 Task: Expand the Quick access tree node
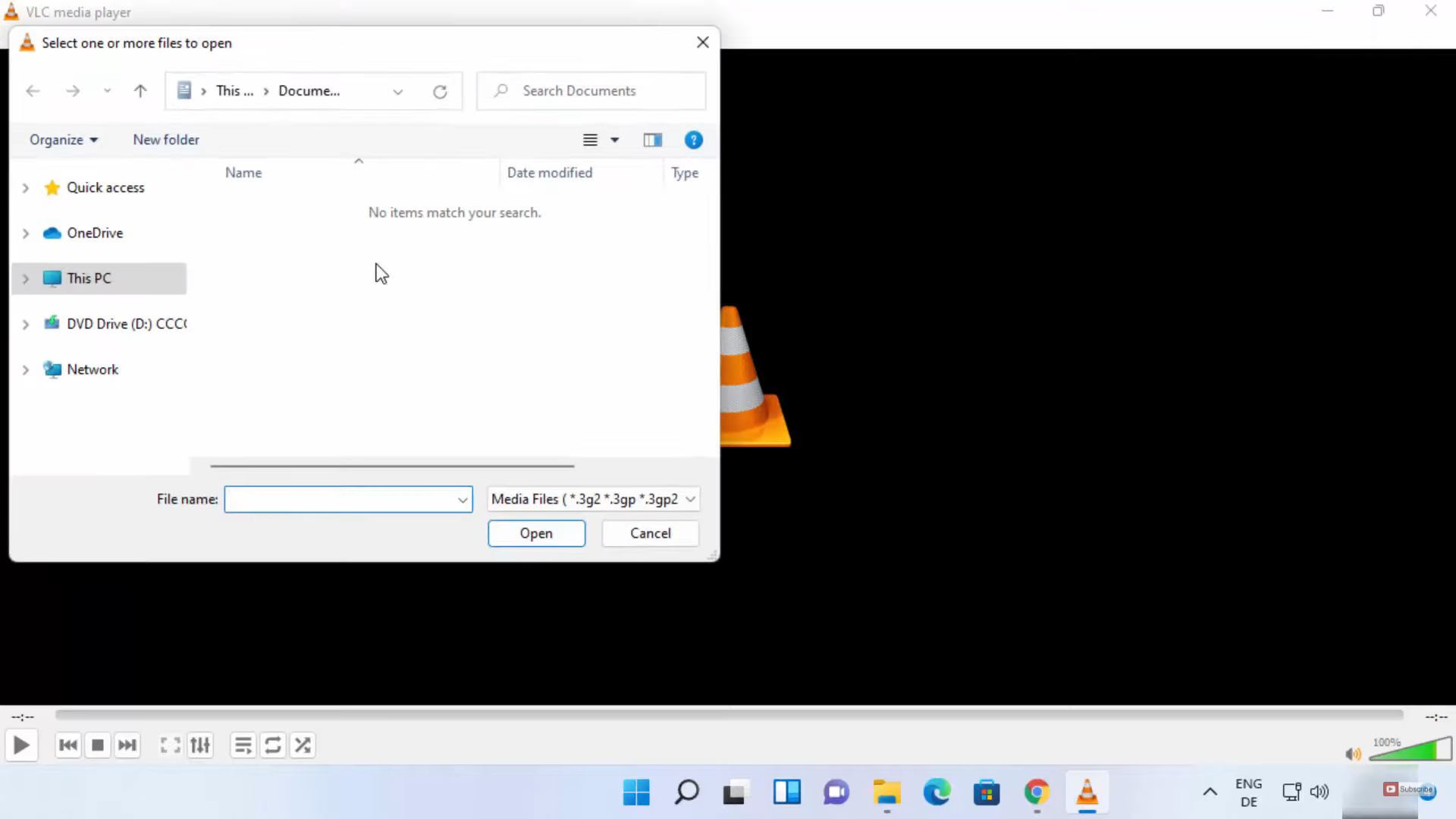click(x=26, y=188)
